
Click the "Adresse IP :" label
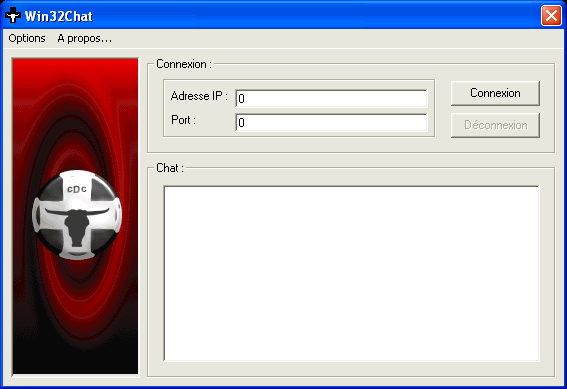click(199, 96)
